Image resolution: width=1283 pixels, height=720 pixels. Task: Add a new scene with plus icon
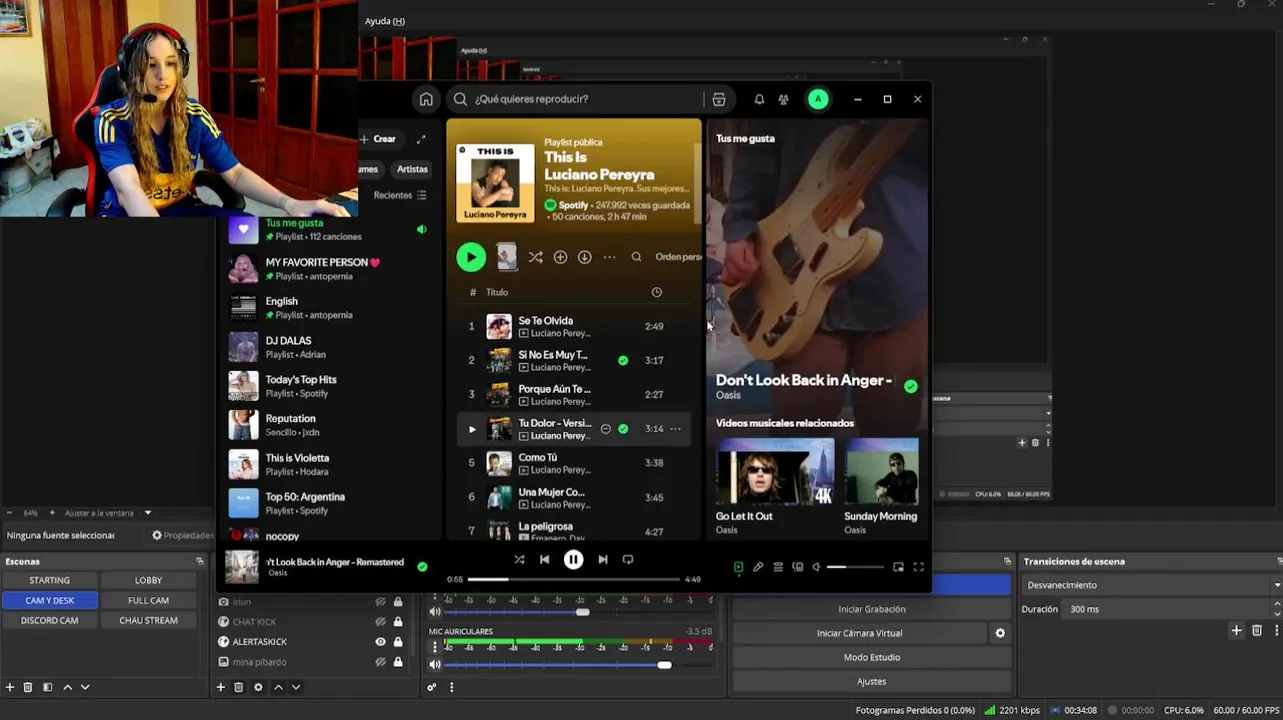tap(10, 687)
